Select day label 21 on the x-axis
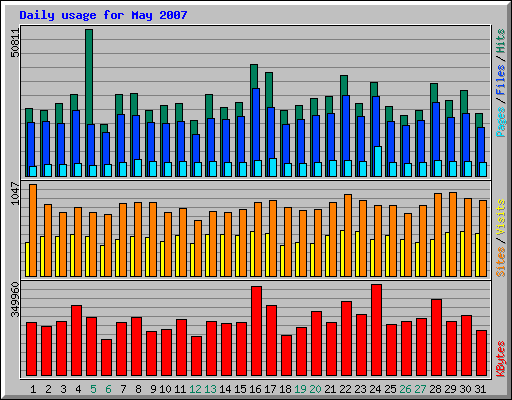 [330, 389]
